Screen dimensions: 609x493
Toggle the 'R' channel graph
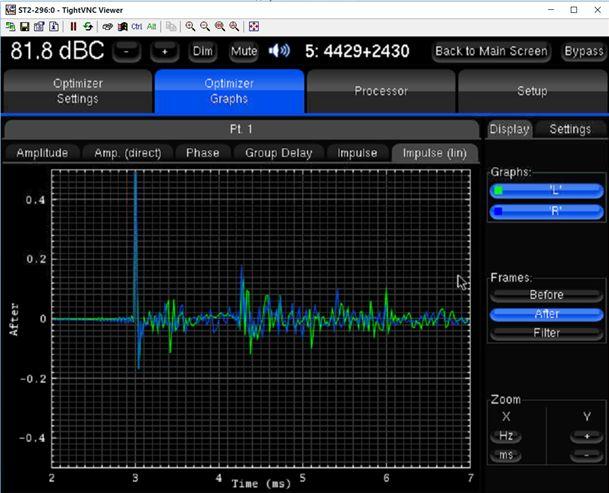pos(546,211)
